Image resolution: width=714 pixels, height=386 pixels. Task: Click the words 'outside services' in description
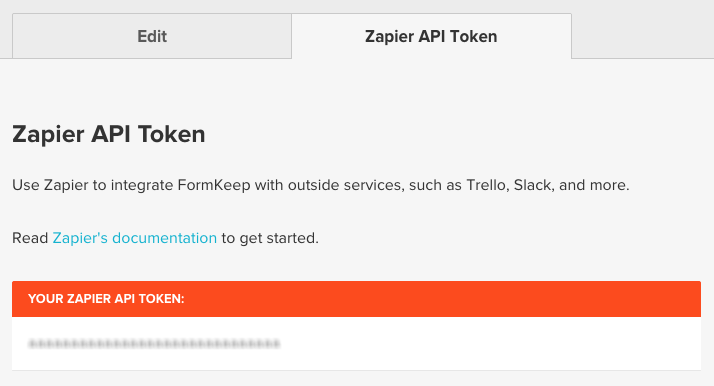pos(345,185)
